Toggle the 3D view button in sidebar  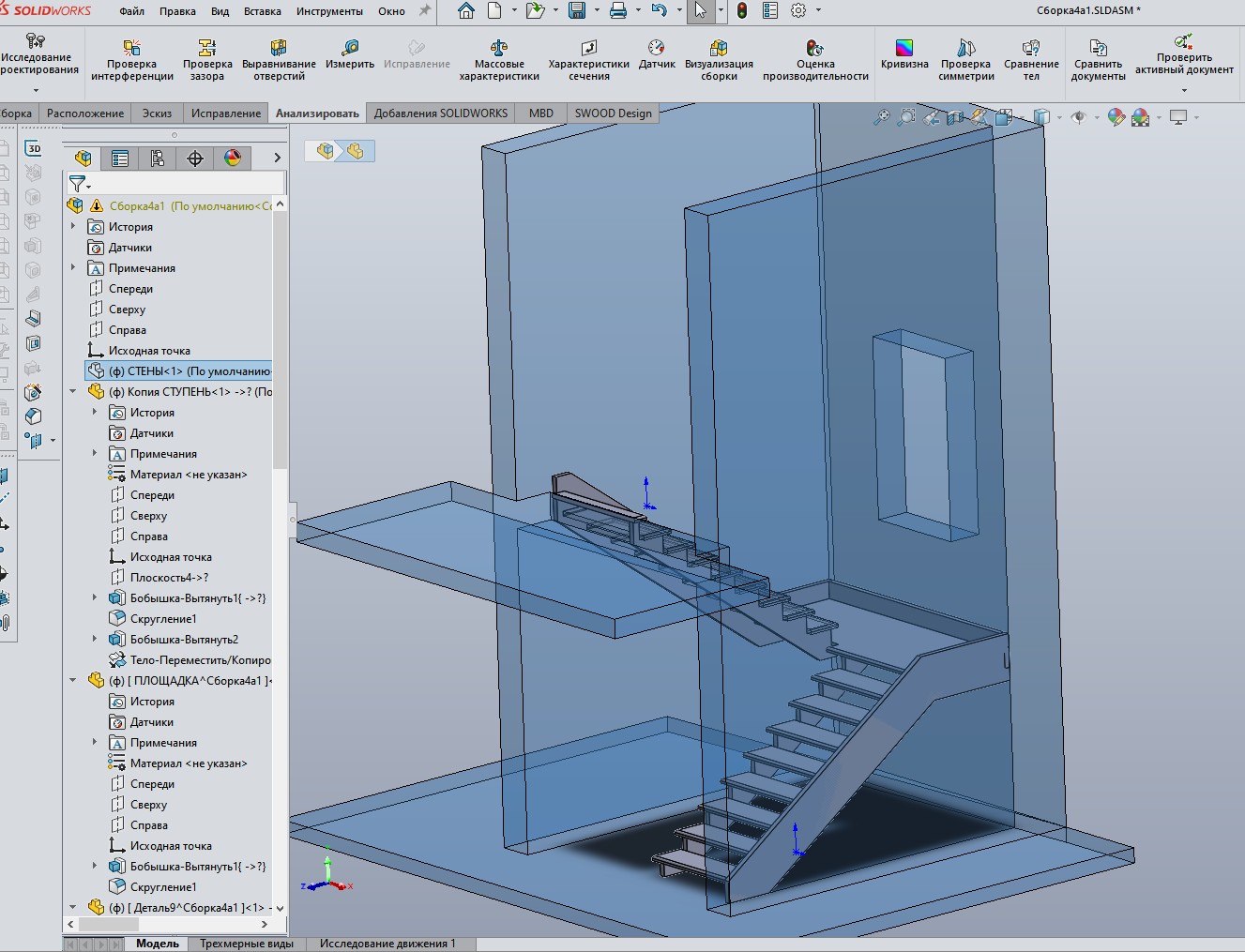(x=34, y=148)
